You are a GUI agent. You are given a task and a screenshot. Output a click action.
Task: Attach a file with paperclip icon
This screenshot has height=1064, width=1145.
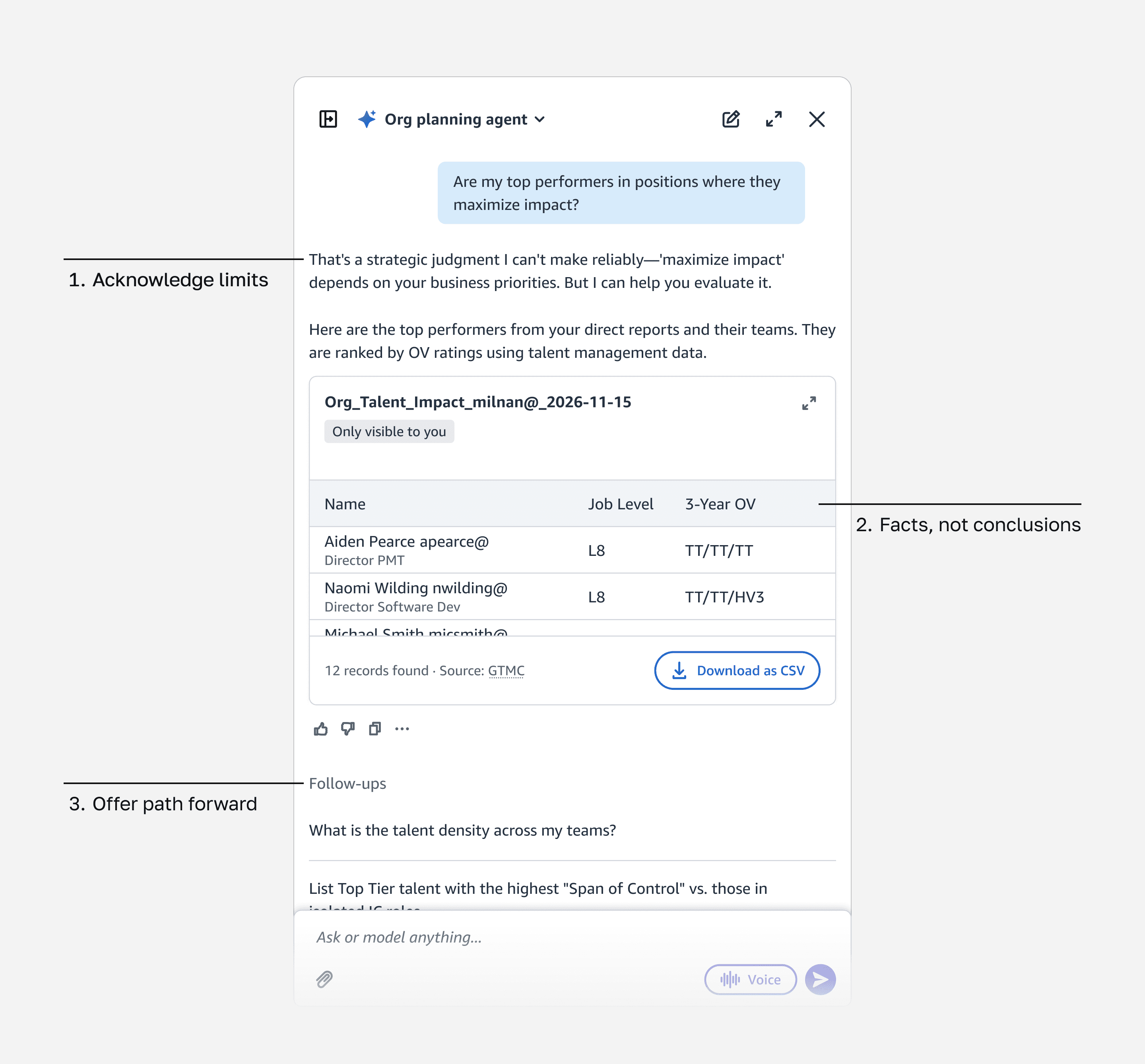(x=325, y=979)
